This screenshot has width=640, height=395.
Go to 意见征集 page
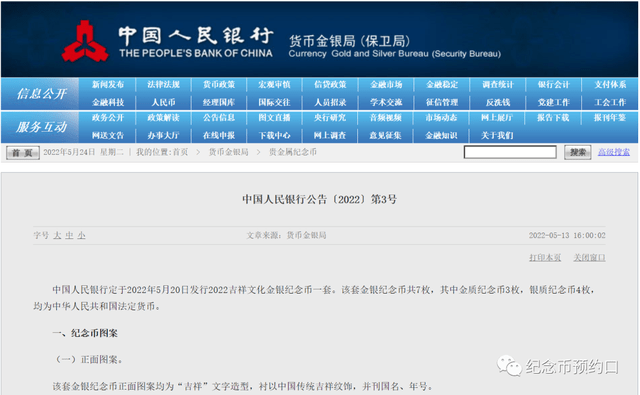pyautogui.click(x=386, y=135)
